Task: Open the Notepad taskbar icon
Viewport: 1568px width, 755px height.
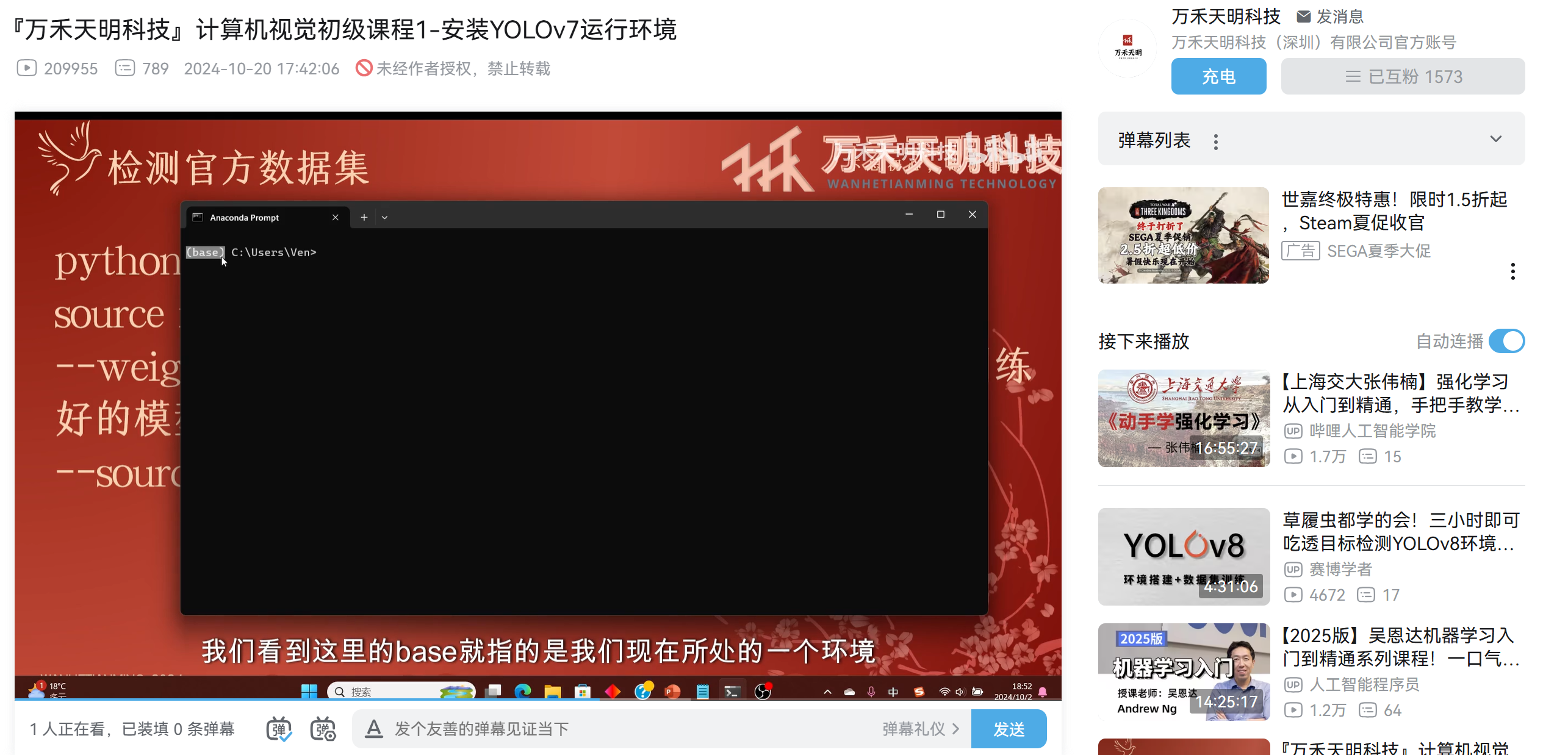Action: tap(702, 691)
